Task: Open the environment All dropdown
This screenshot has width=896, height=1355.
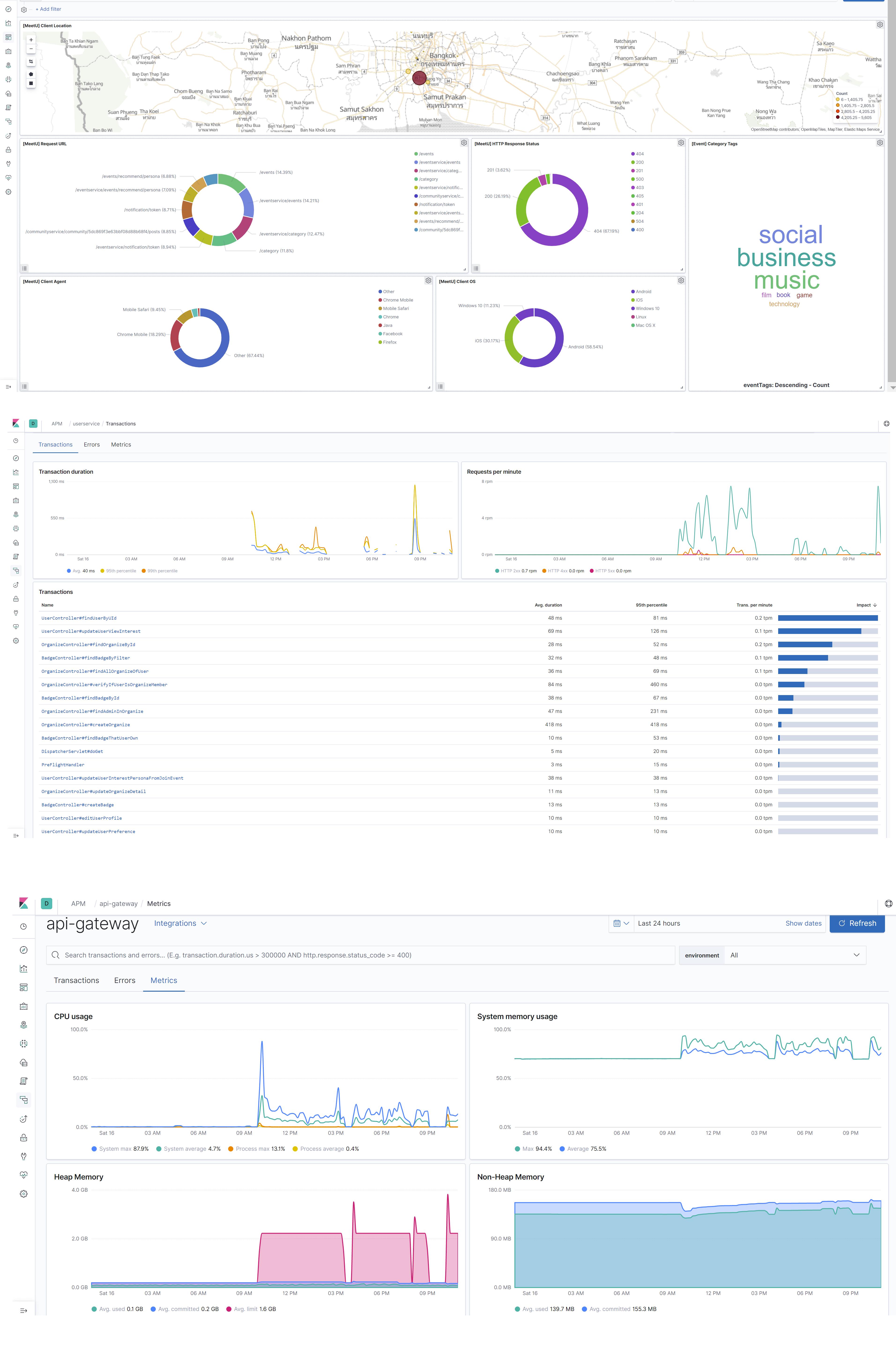Action: click(x=794, y=955)
